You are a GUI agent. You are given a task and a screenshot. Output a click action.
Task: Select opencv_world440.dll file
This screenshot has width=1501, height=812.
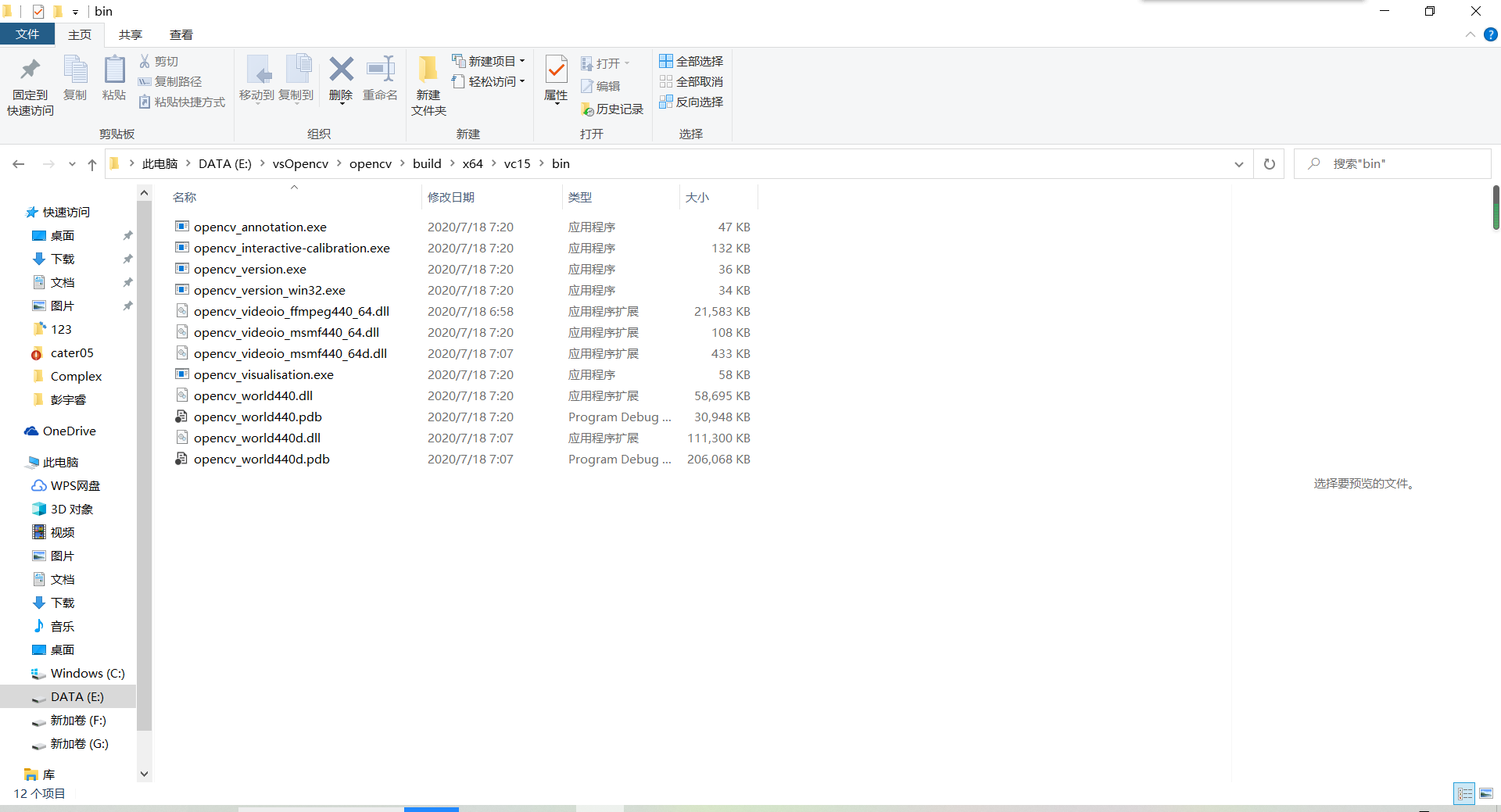[x=253, y=395]
